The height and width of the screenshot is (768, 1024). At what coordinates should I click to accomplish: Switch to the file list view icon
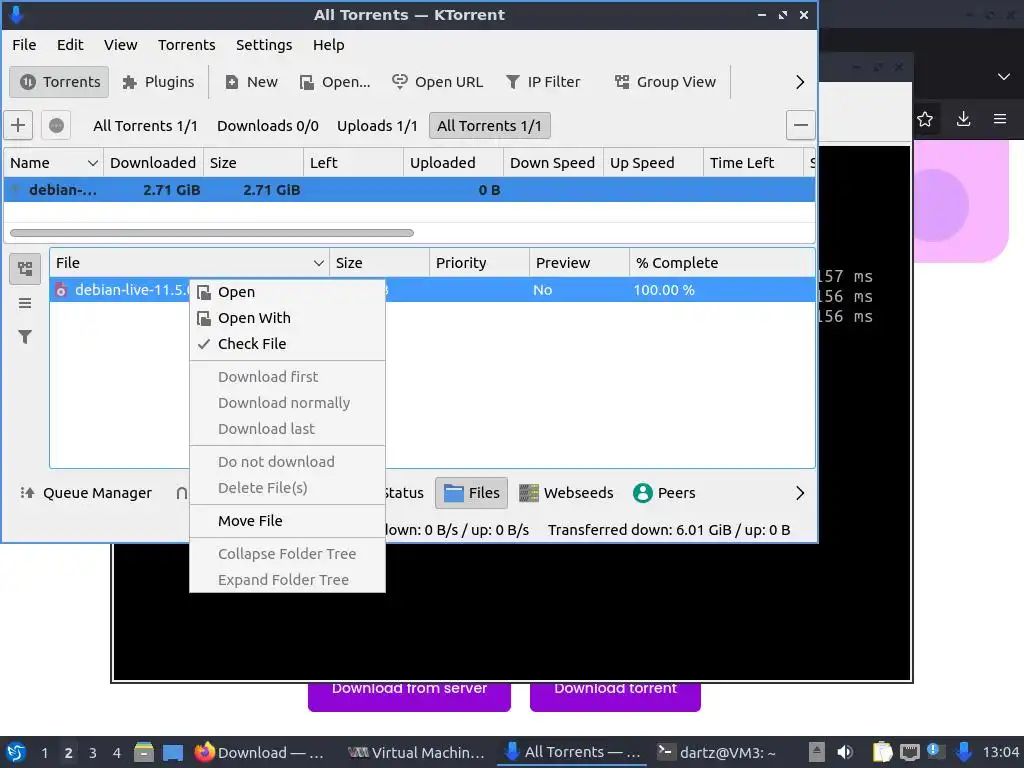point(25,303)
